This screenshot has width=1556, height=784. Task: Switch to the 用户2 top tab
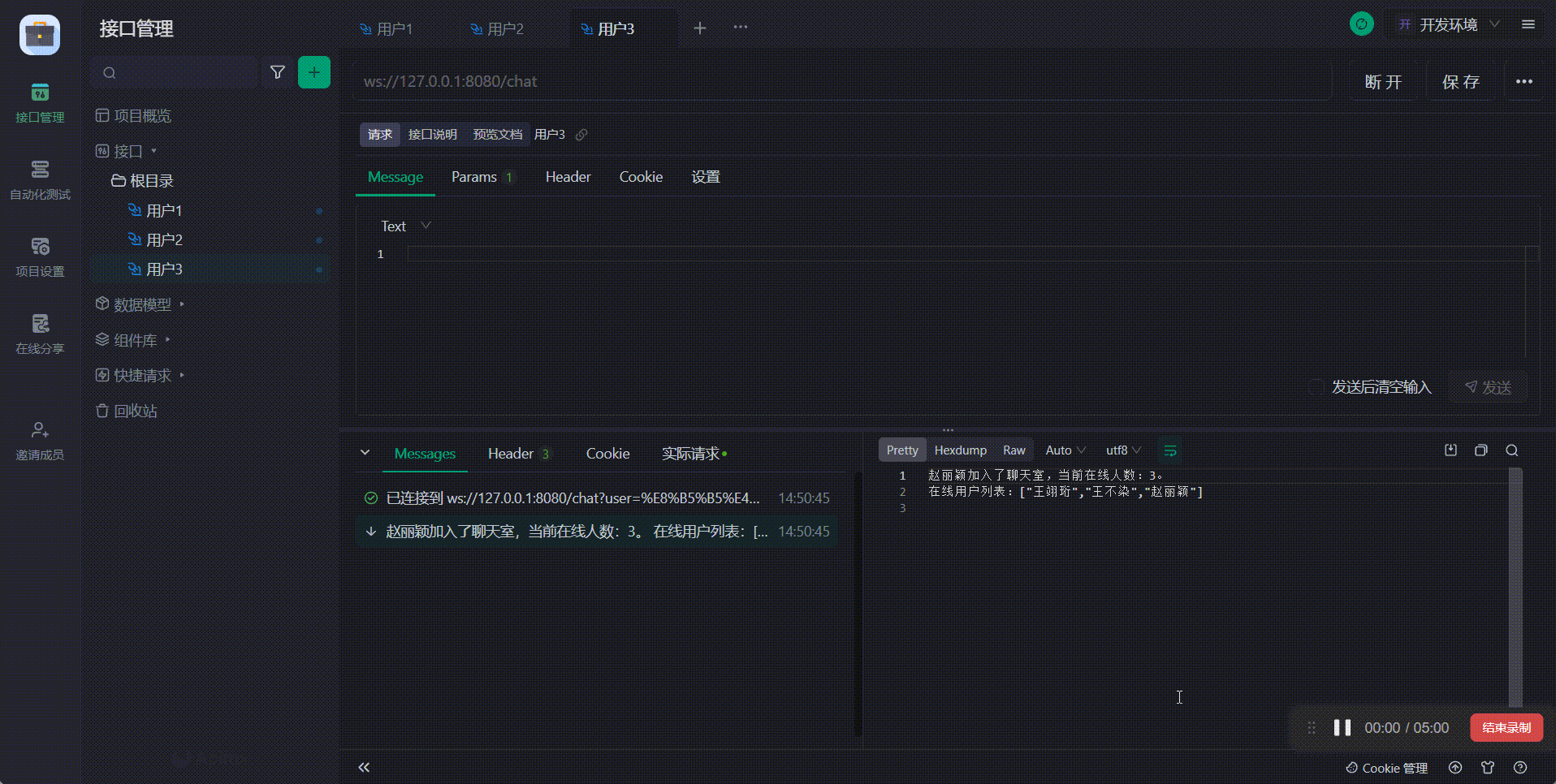tap(498, 29)
